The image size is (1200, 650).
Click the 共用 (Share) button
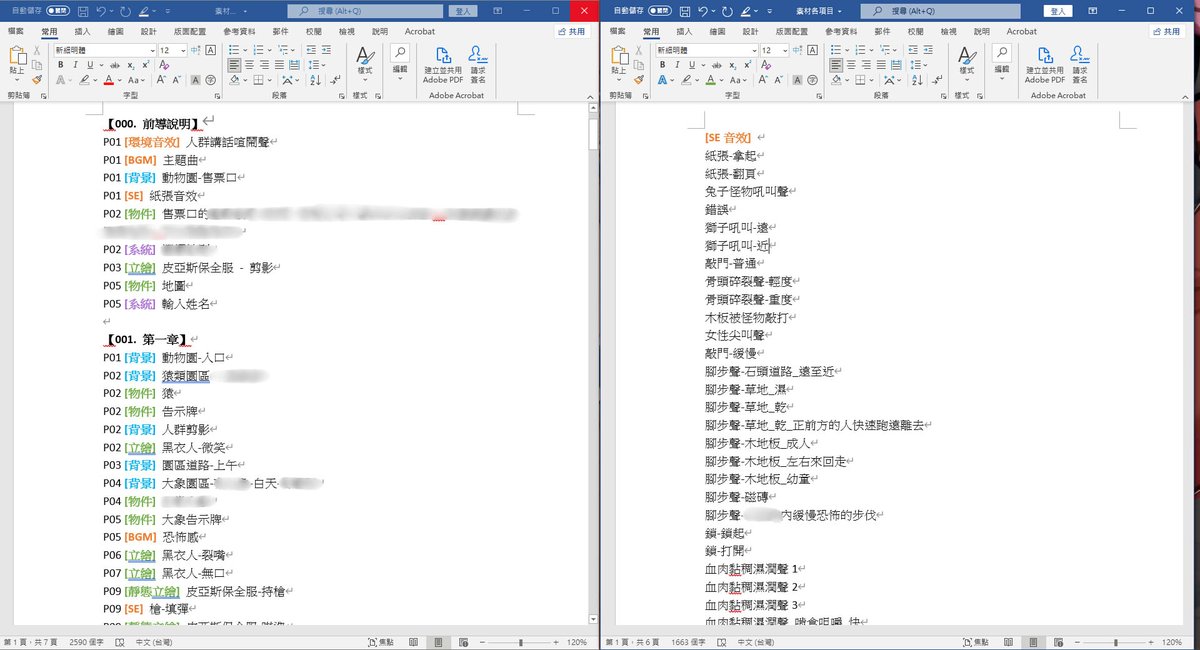click(x=570, y=31)
